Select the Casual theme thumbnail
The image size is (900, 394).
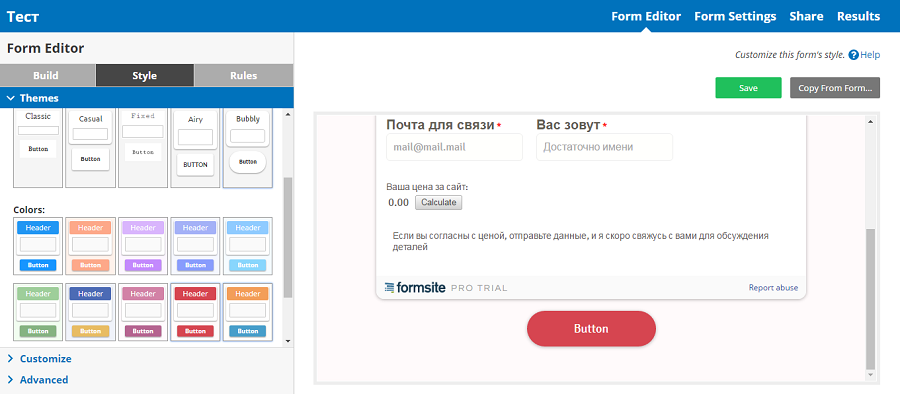(91, 148)
